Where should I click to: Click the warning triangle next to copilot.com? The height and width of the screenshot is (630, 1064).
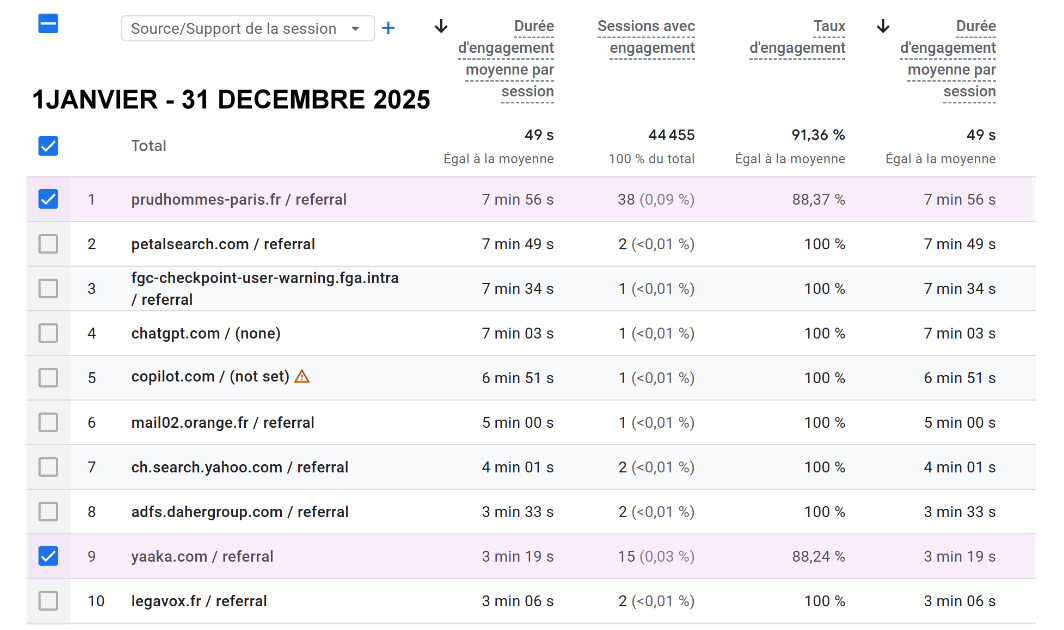click(302, 376)
